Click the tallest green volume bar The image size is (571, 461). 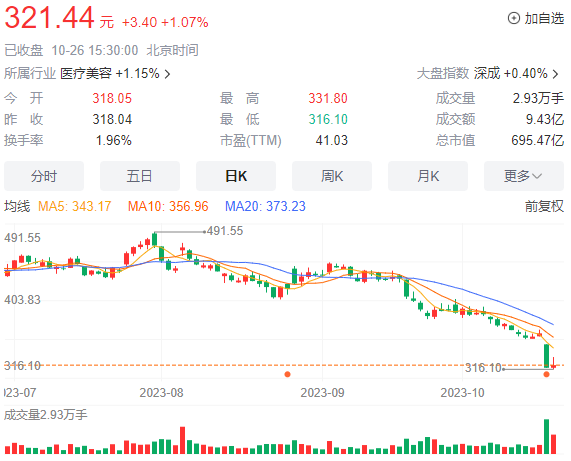(x=546, y=437)
